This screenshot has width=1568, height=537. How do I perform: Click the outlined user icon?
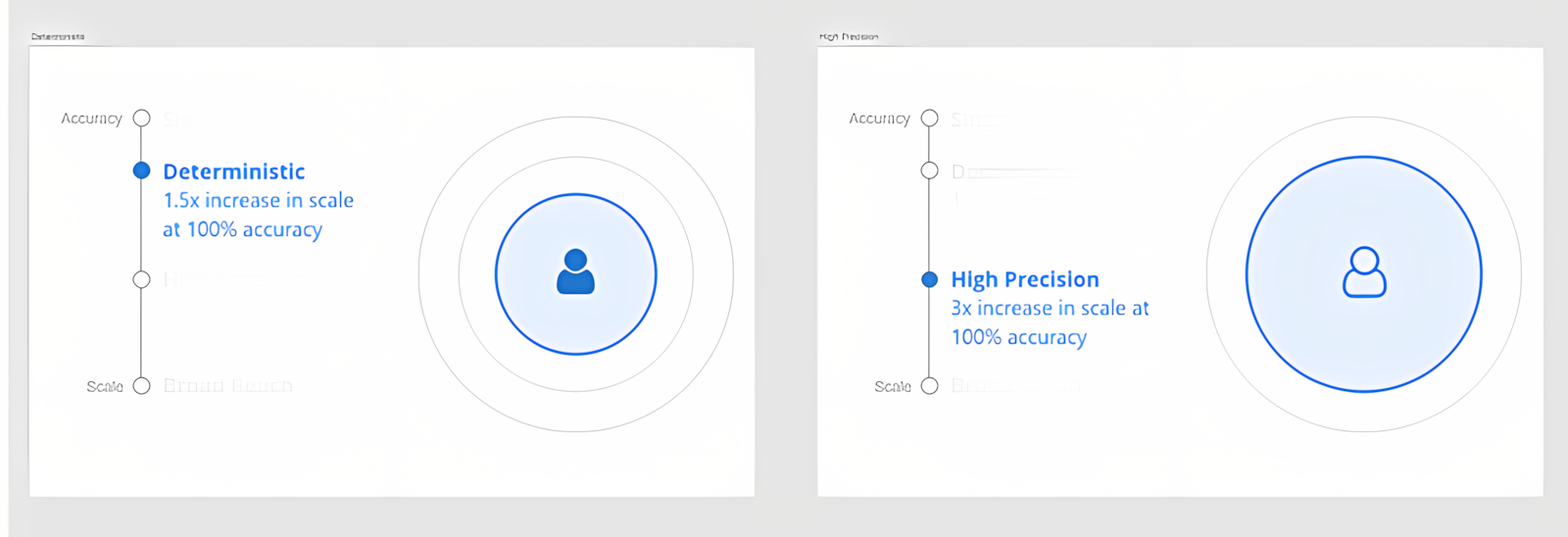point(1364,272)
